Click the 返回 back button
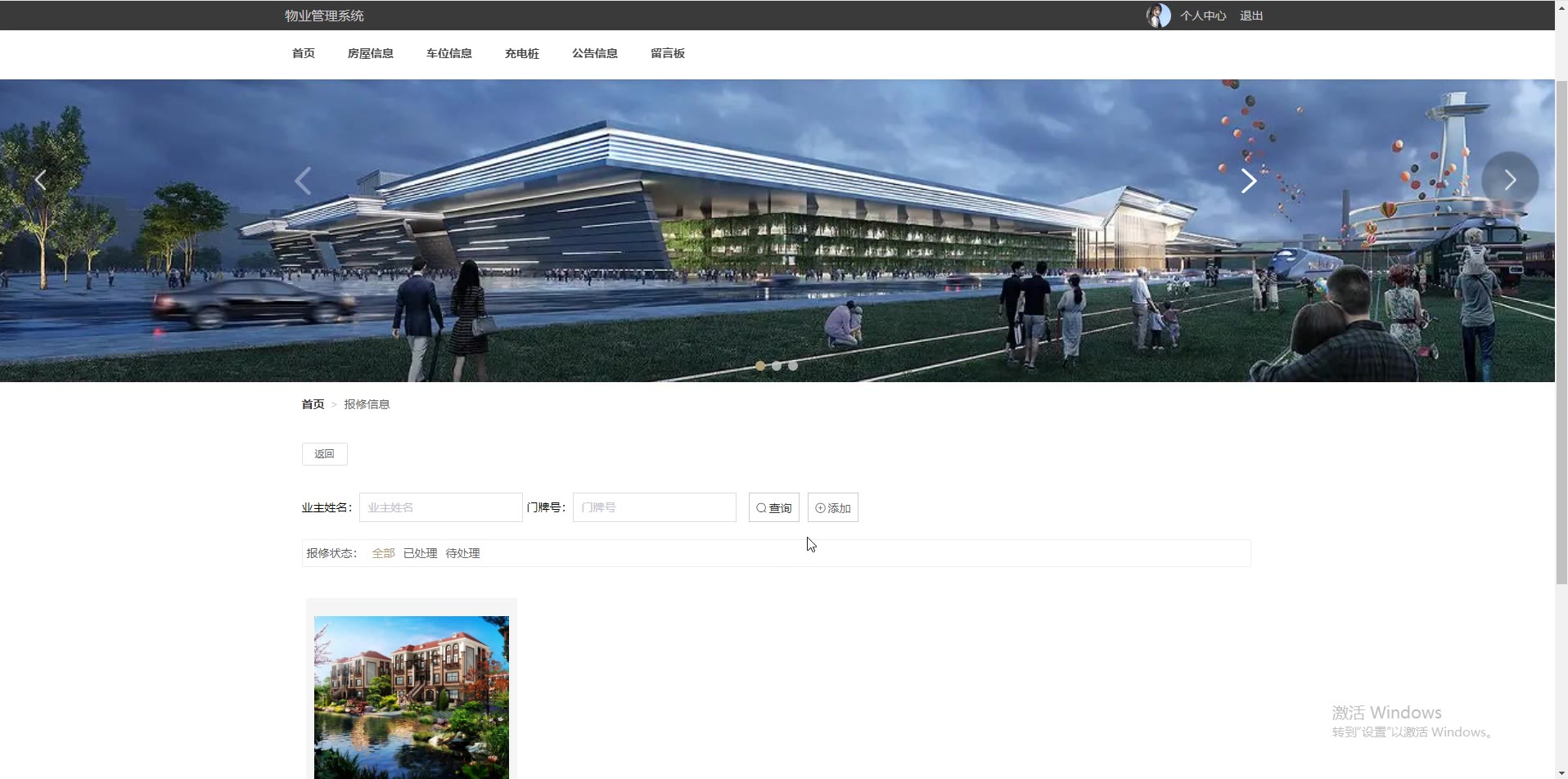Image resolution: width=1568 pixels, height=779 pixels. pos(325,454)
